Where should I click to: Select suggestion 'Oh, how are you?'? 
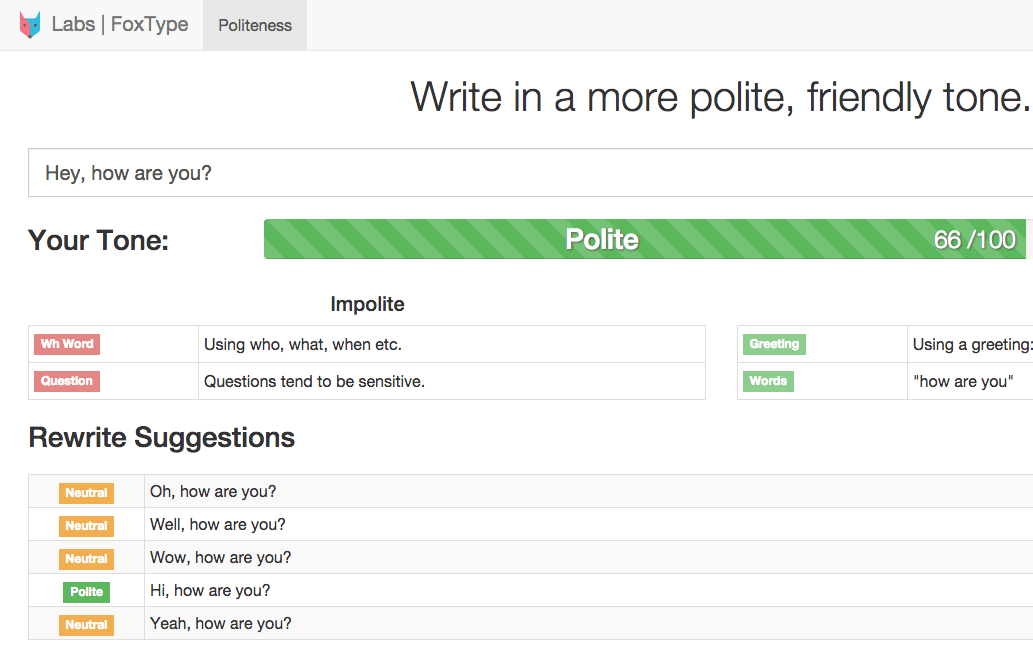[213, 492]
